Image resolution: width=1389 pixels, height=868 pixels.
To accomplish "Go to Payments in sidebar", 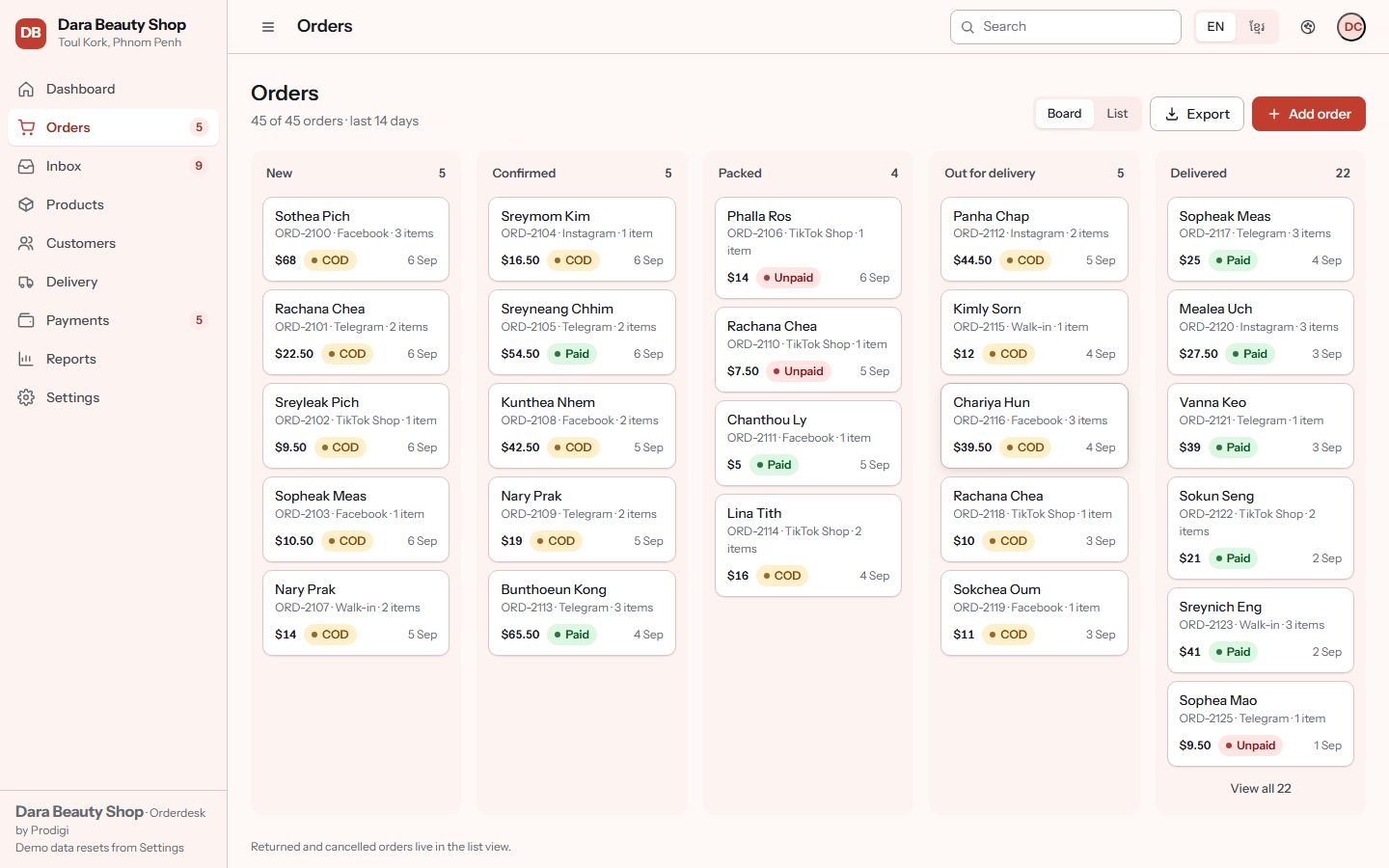I will (113, 320).
